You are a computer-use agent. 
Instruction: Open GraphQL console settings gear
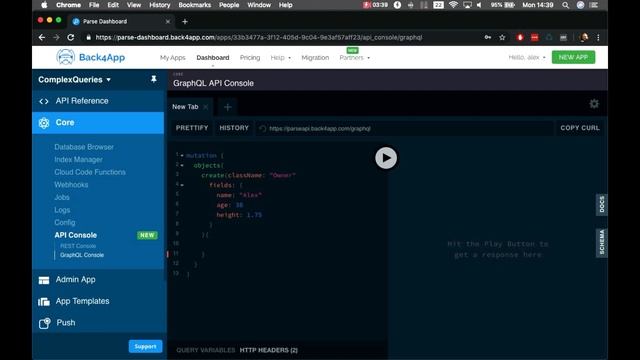coord(594,104)
